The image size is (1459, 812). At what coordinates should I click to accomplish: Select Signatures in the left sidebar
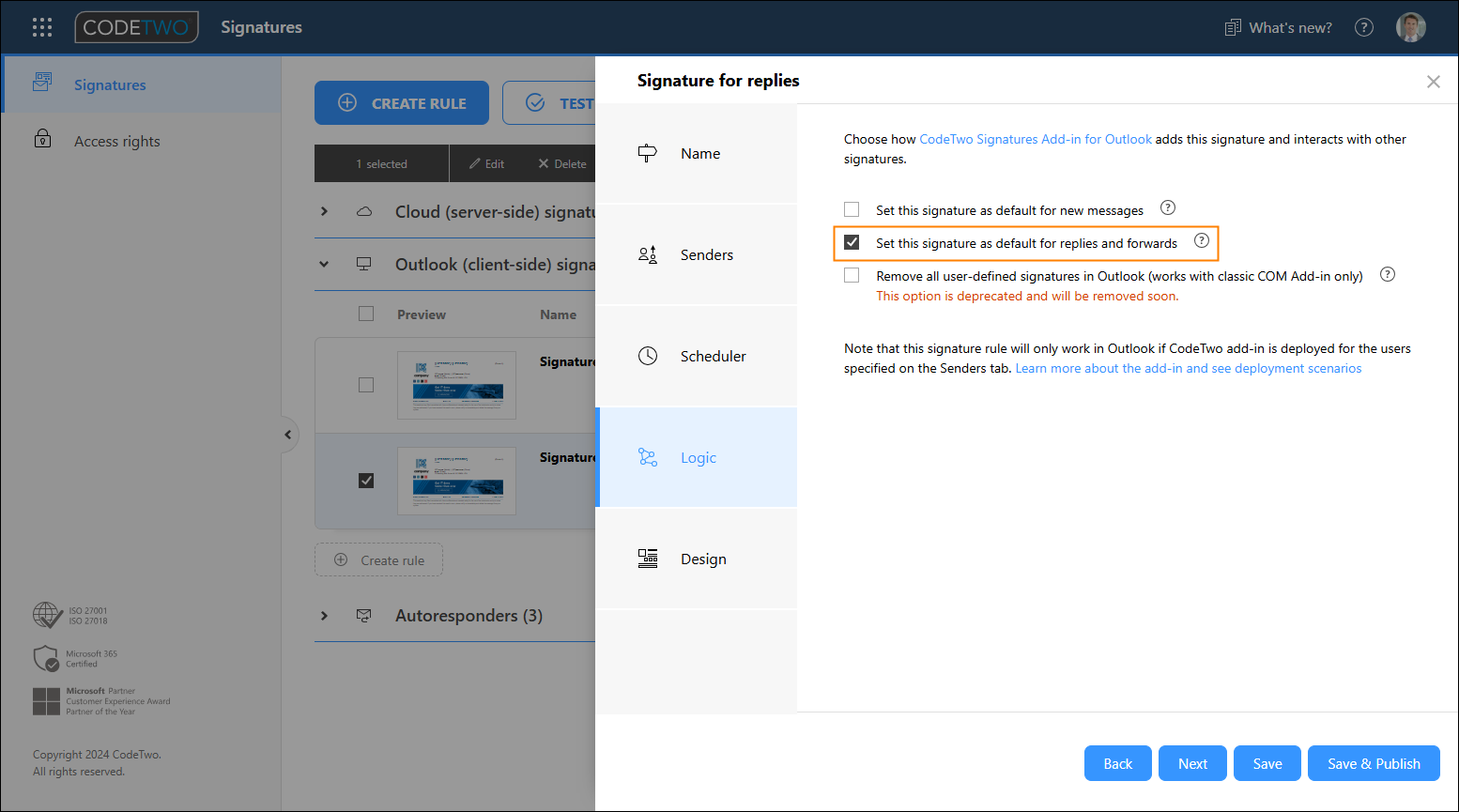pos(142,84)
